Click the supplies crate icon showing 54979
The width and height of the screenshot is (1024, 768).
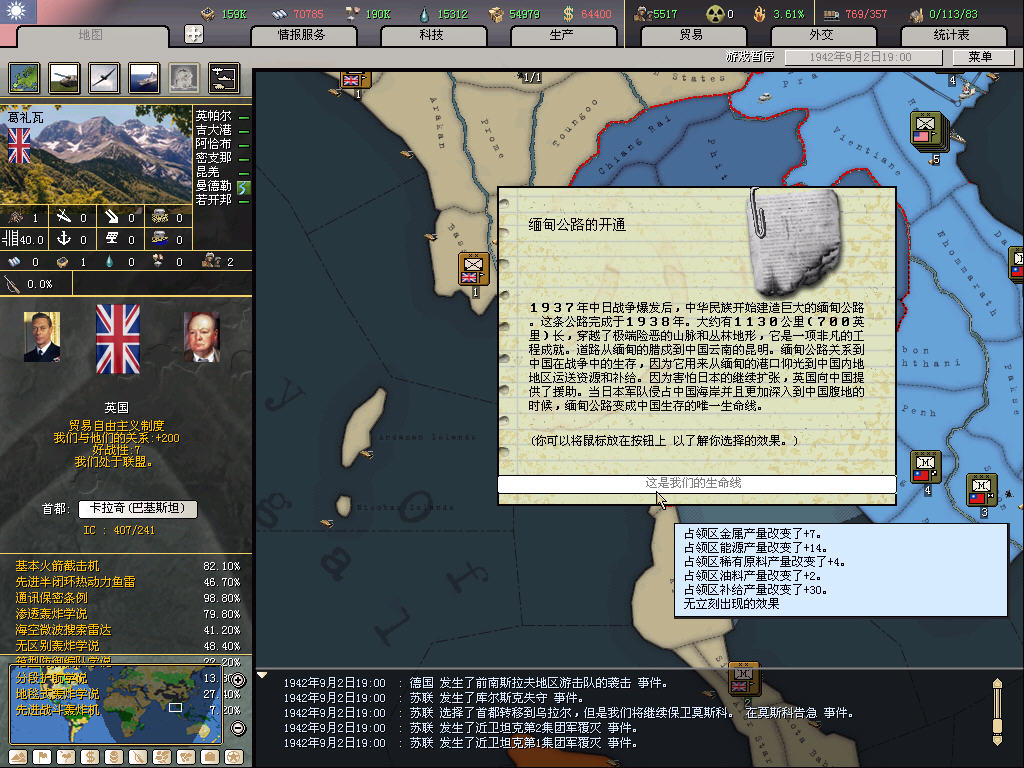click(496, 14)
